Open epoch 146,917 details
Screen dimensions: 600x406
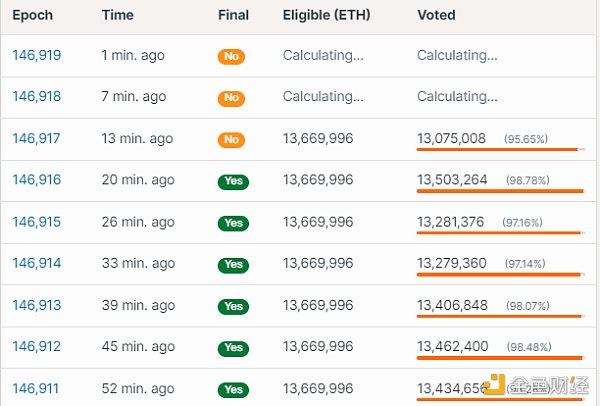(36, 138)
